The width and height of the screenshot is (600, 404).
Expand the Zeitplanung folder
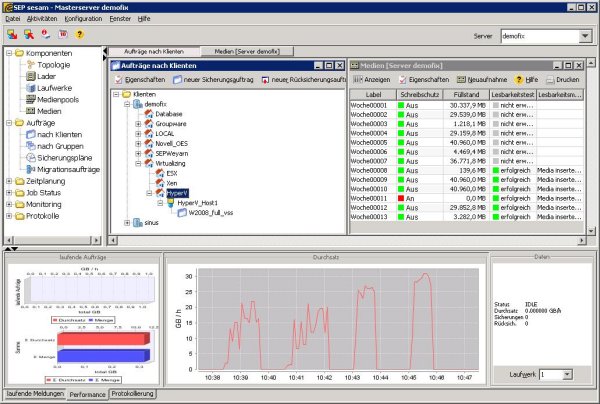pyautogui.click(x=9, y=181)
